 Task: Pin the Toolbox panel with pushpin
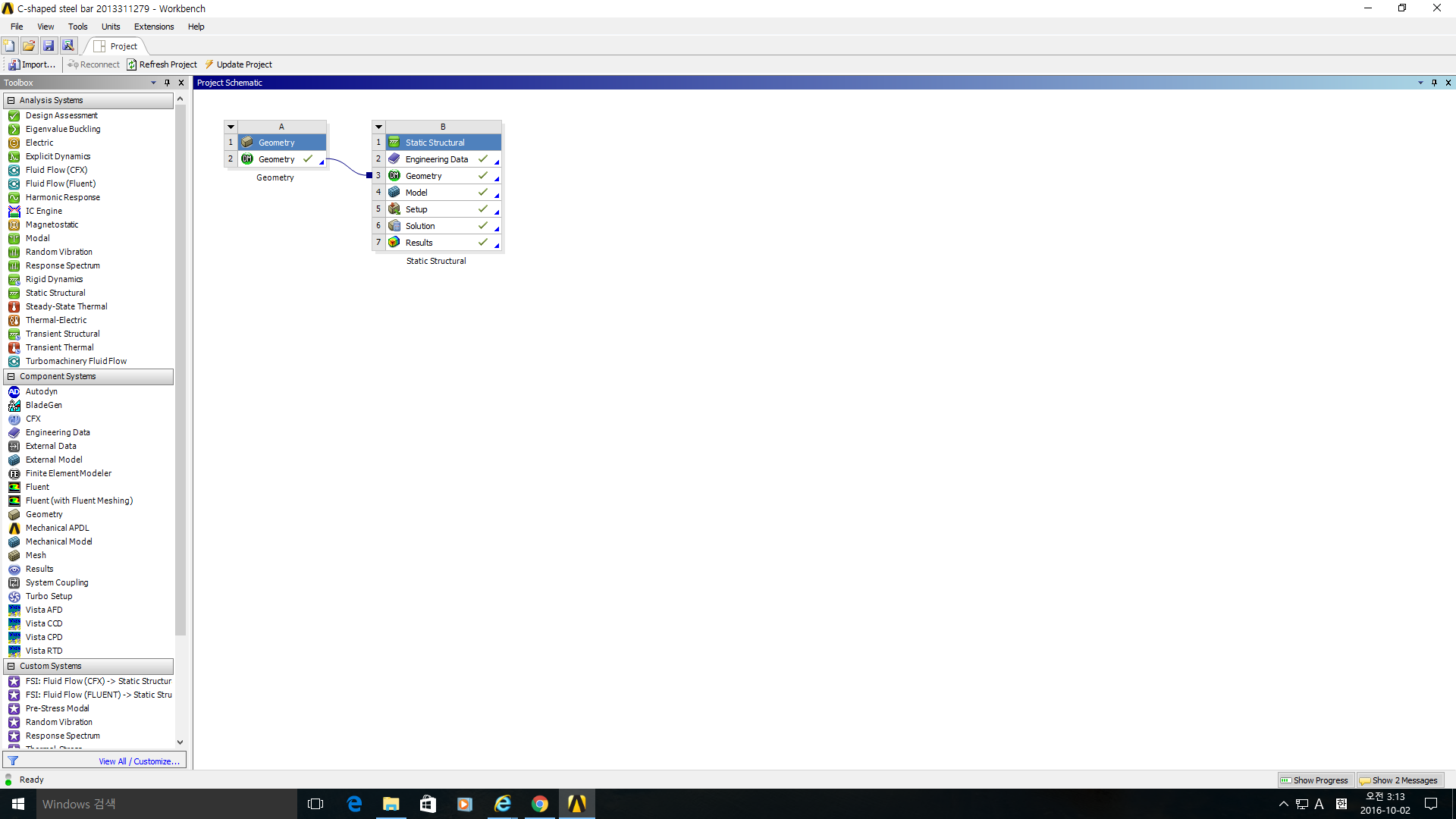coord(168,83)
